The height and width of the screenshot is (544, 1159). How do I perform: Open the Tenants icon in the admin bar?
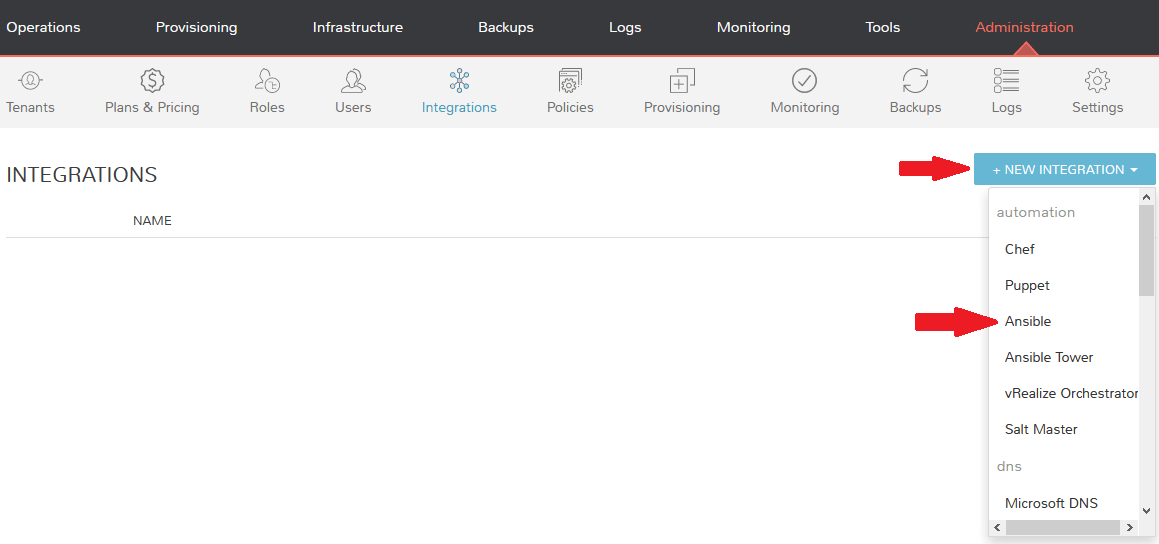(30, 81)
